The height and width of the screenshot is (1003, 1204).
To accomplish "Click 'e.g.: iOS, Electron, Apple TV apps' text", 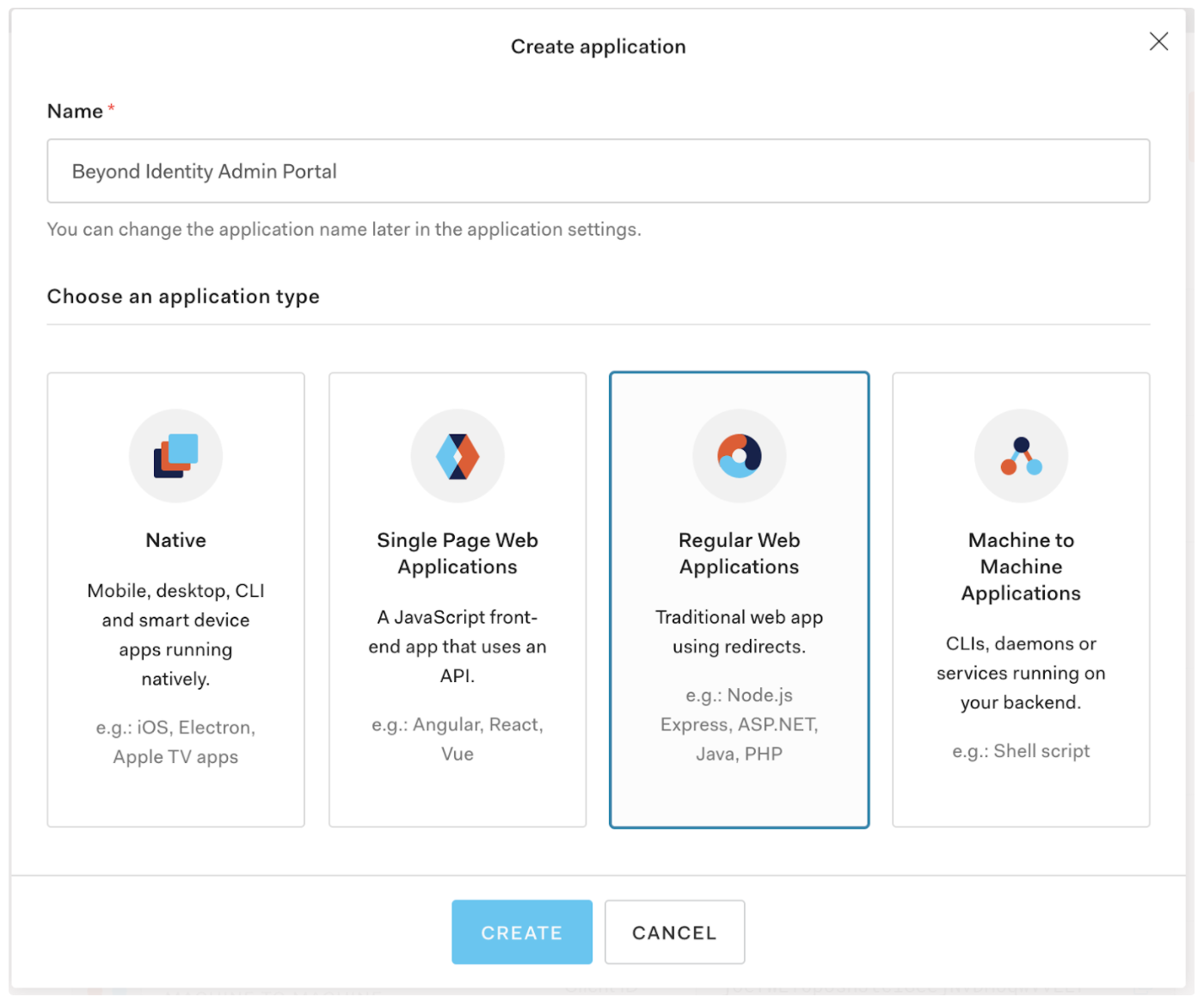I will tap(175, 742).
